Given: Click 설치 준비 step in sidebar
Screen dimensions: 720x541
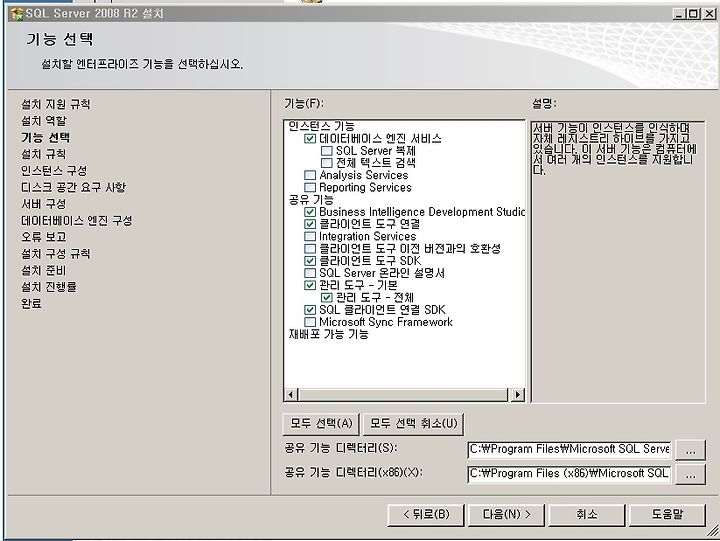Looking at the screenshot, I should (x=44, y=270).
